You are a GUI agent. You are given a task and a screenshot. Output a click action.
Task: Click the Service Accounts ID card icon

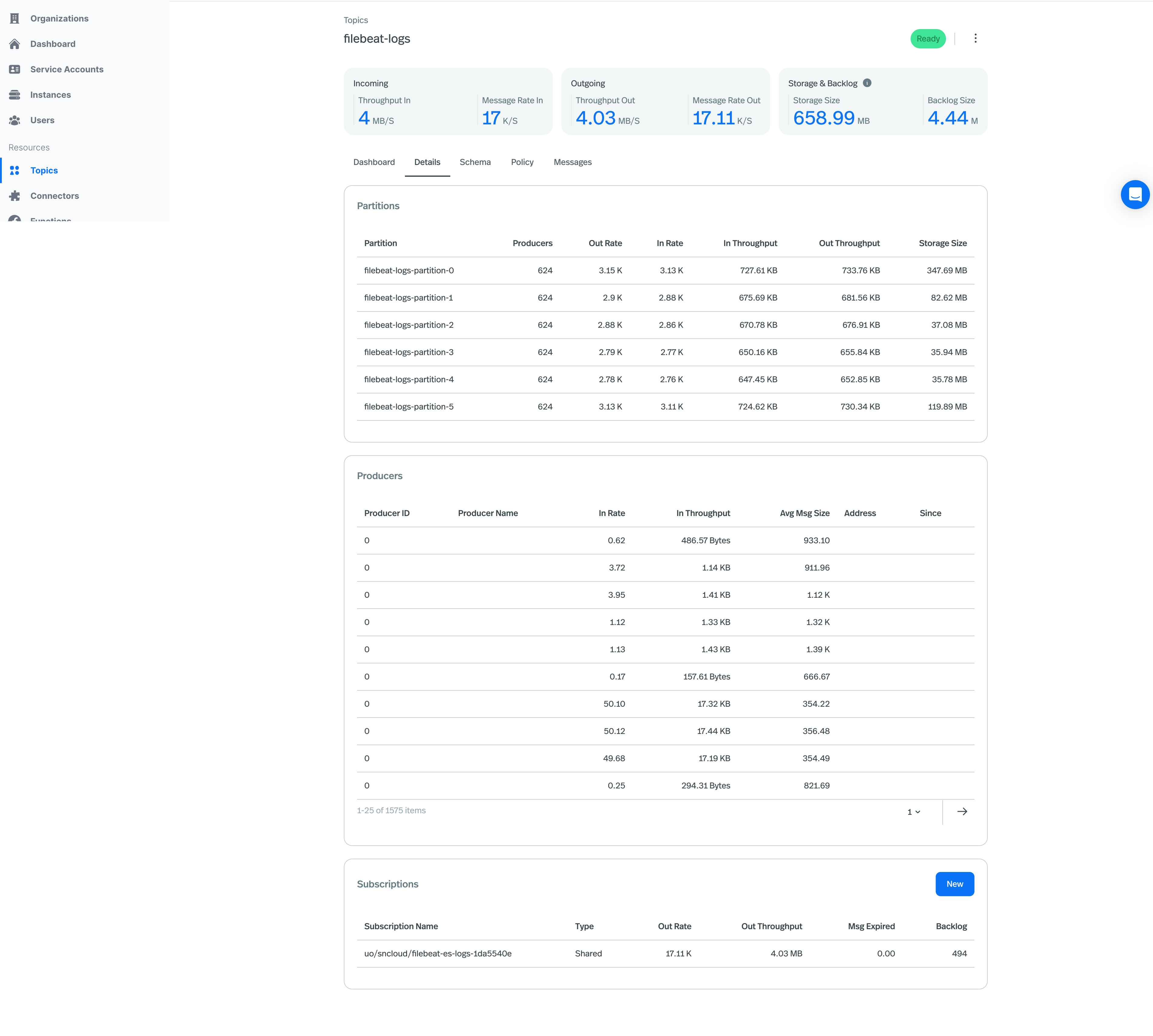(15, 69)
